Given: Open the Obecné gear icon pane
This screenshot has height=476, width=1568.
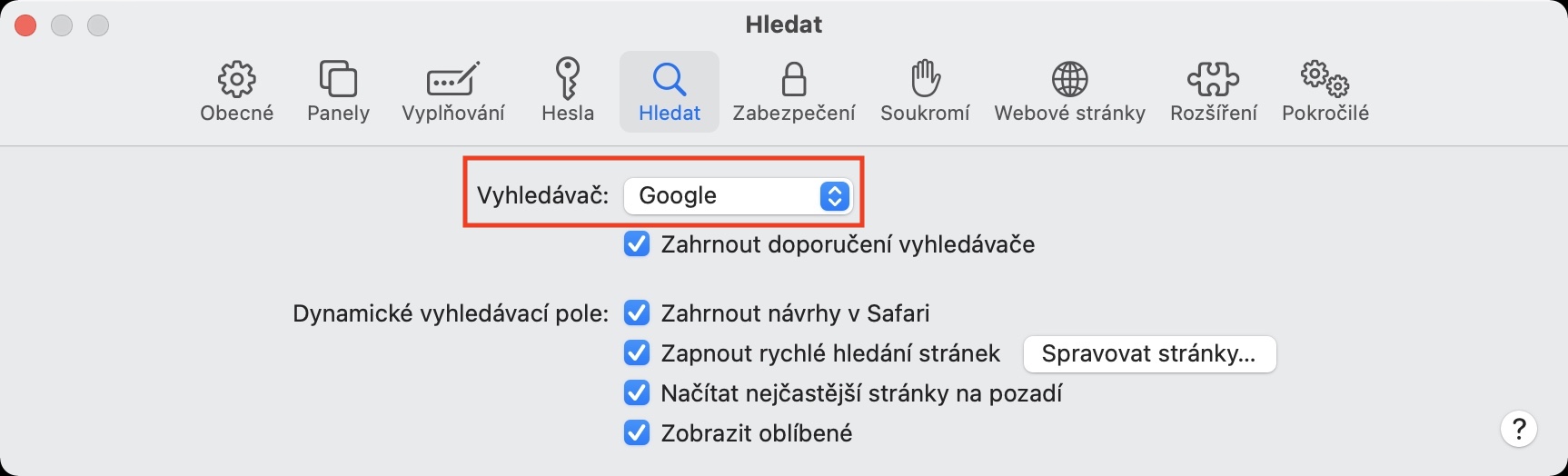Looking at the screenshot, I should 237,92.
